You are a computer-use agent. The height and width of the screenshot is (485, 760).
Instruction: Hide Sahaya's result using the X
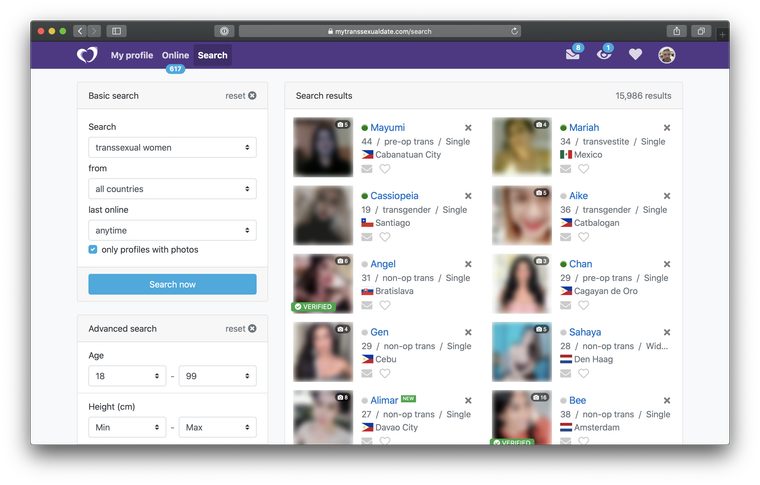pos(667,332)
